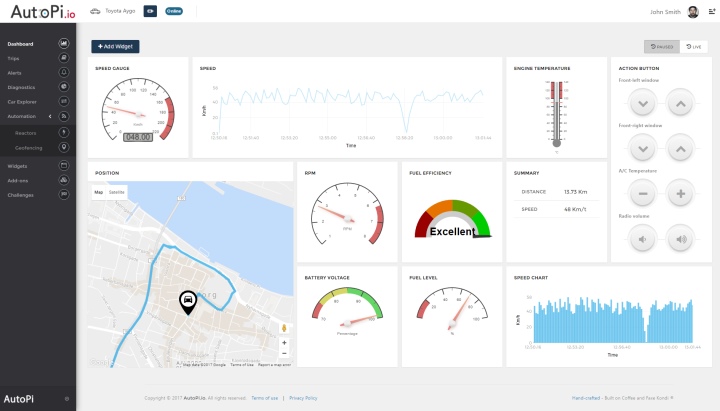Viewport: 720px width, 411px height.
Task: Increase the A/C temperature
Action: [x=679, y=194]
